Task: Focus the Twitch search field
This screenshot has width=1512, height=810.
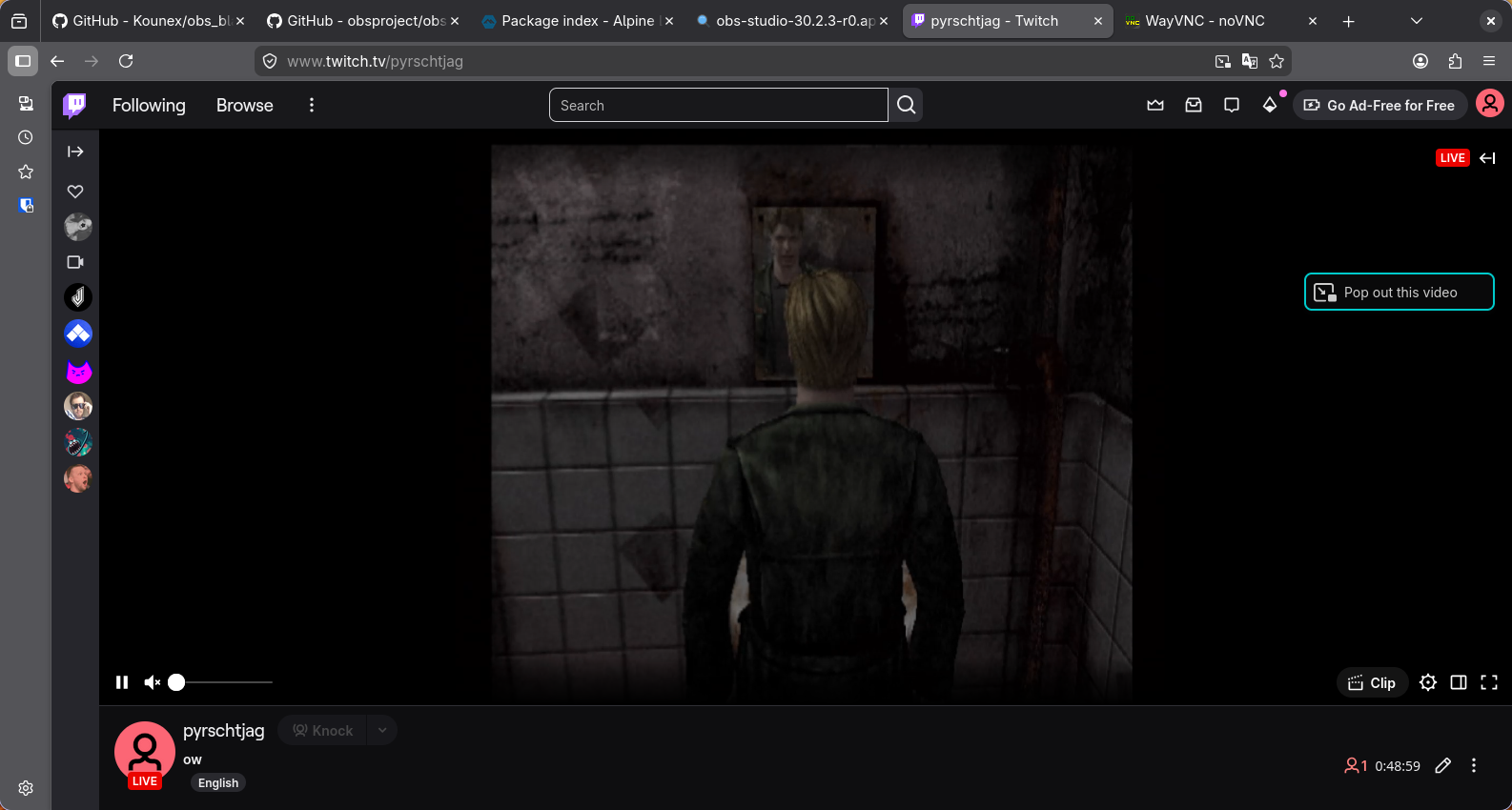Action: click(719, 105)
